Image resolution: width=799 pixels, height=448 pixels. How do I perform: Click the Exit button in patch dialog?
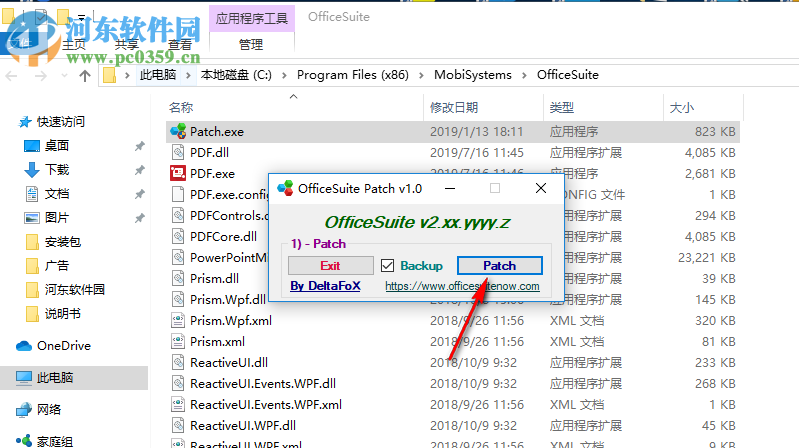pos(330,266)
